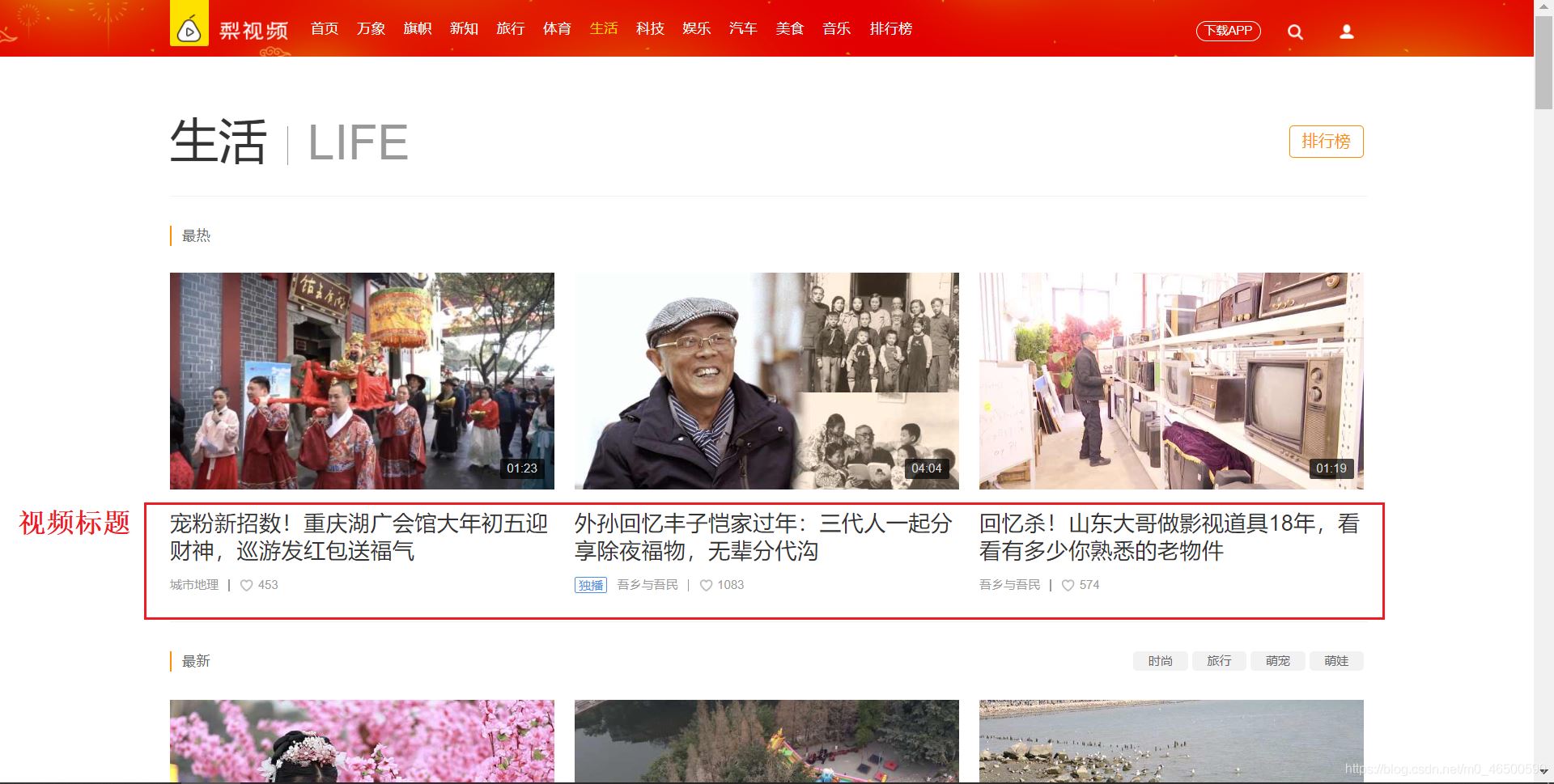Open the 回忆杀 video title link
This screenshot has height=784, width=1554.
pyautogui.click(x=1169, y=536)
